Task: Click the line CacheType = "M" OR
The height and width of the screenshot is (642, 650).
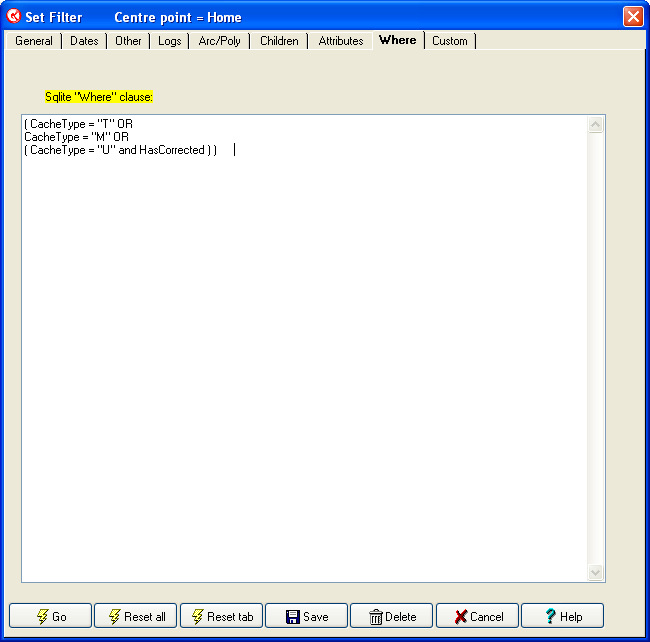Action: tap(76, 137)
